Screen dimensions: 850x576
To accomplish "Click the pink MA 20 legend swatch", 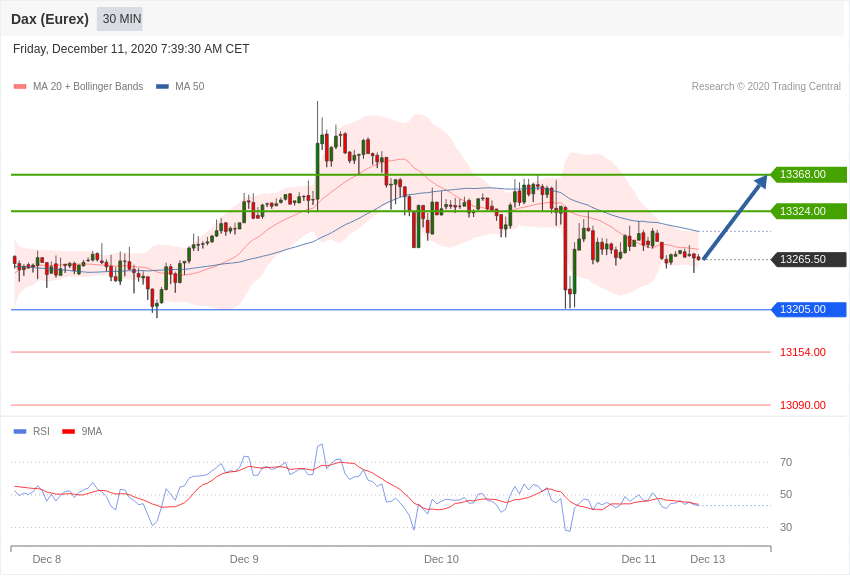I will point(20,87).
